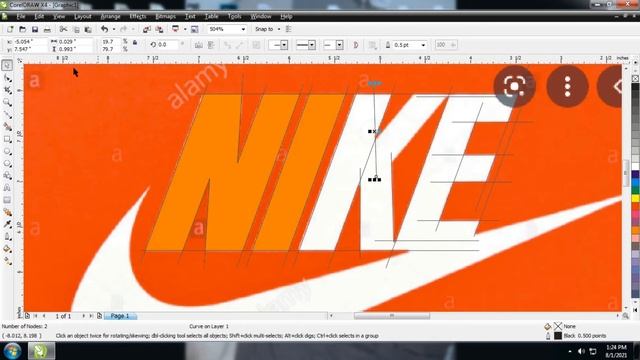Click the no-color X swatch in palette
The height and width of the screenshot is (360, 640).
tap(636, 78)
